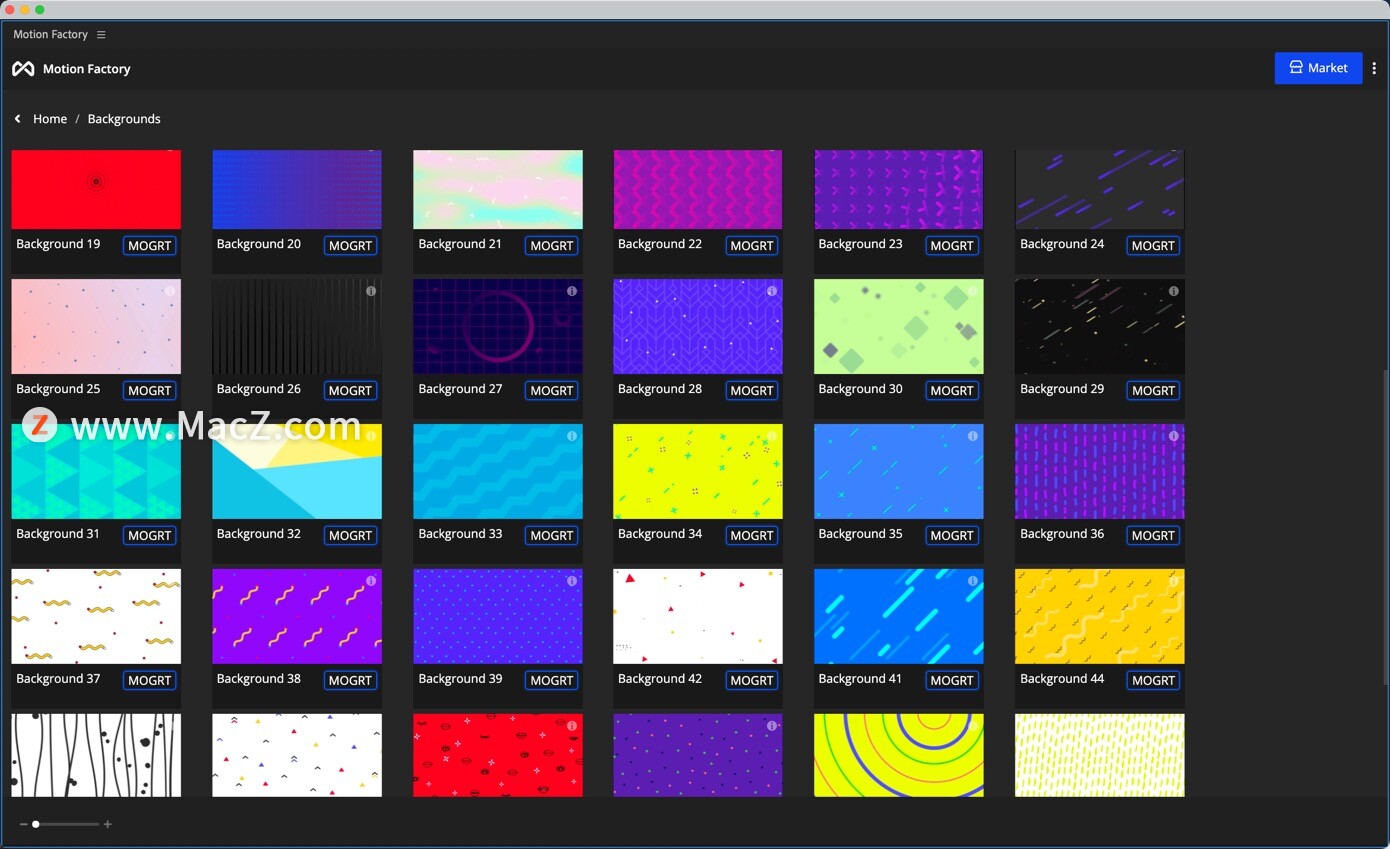Viewport: 1390px width, 849px height.
Task: Click the "Background 35" label
Action: [860, 534]
